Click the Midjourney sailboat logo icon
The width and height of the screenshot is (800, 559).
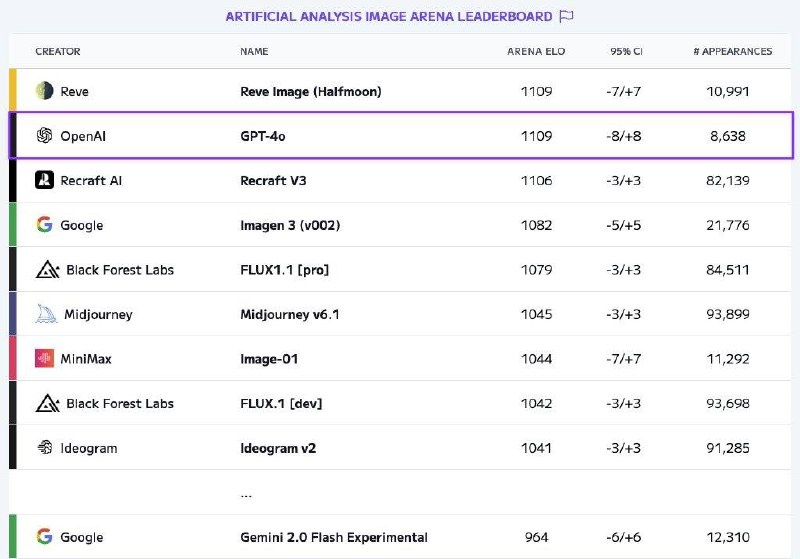point(46,314)
